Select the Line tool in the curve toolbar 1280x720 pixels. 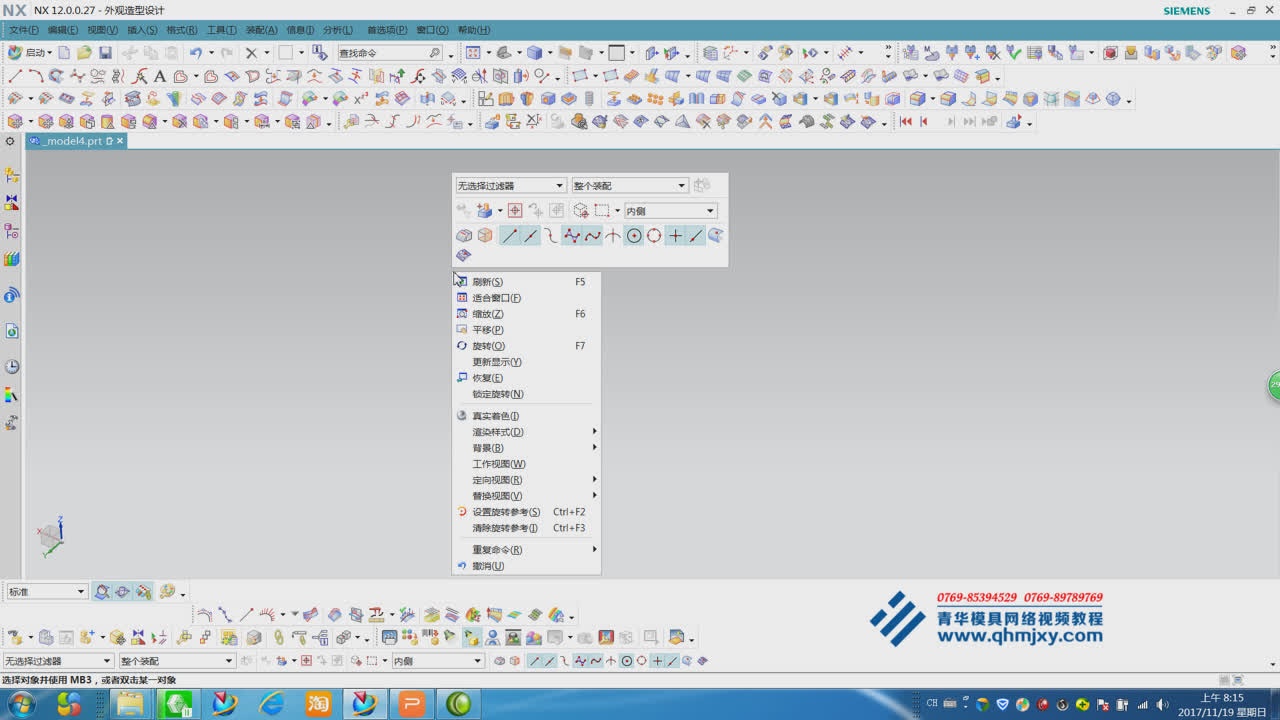click(x=15, y=76)
